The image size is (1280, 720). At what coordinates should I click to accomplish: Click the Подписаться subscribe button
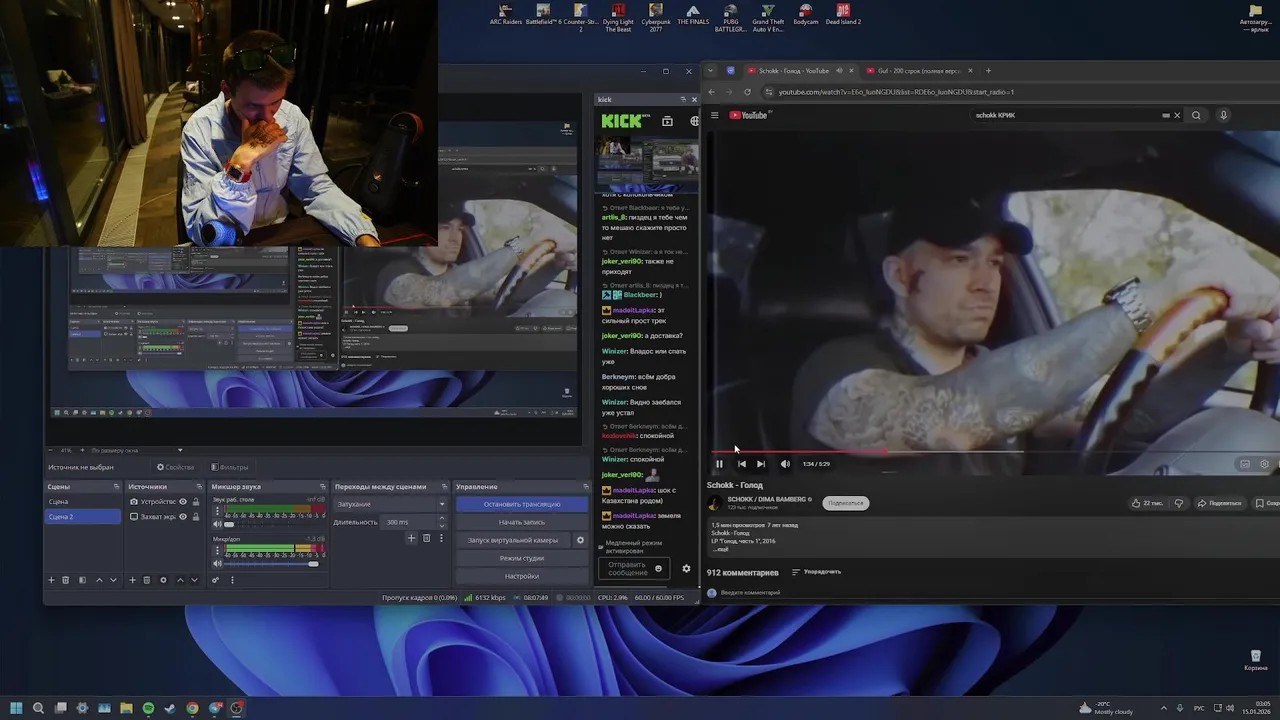pyautogui.click(x=845, y=503)
